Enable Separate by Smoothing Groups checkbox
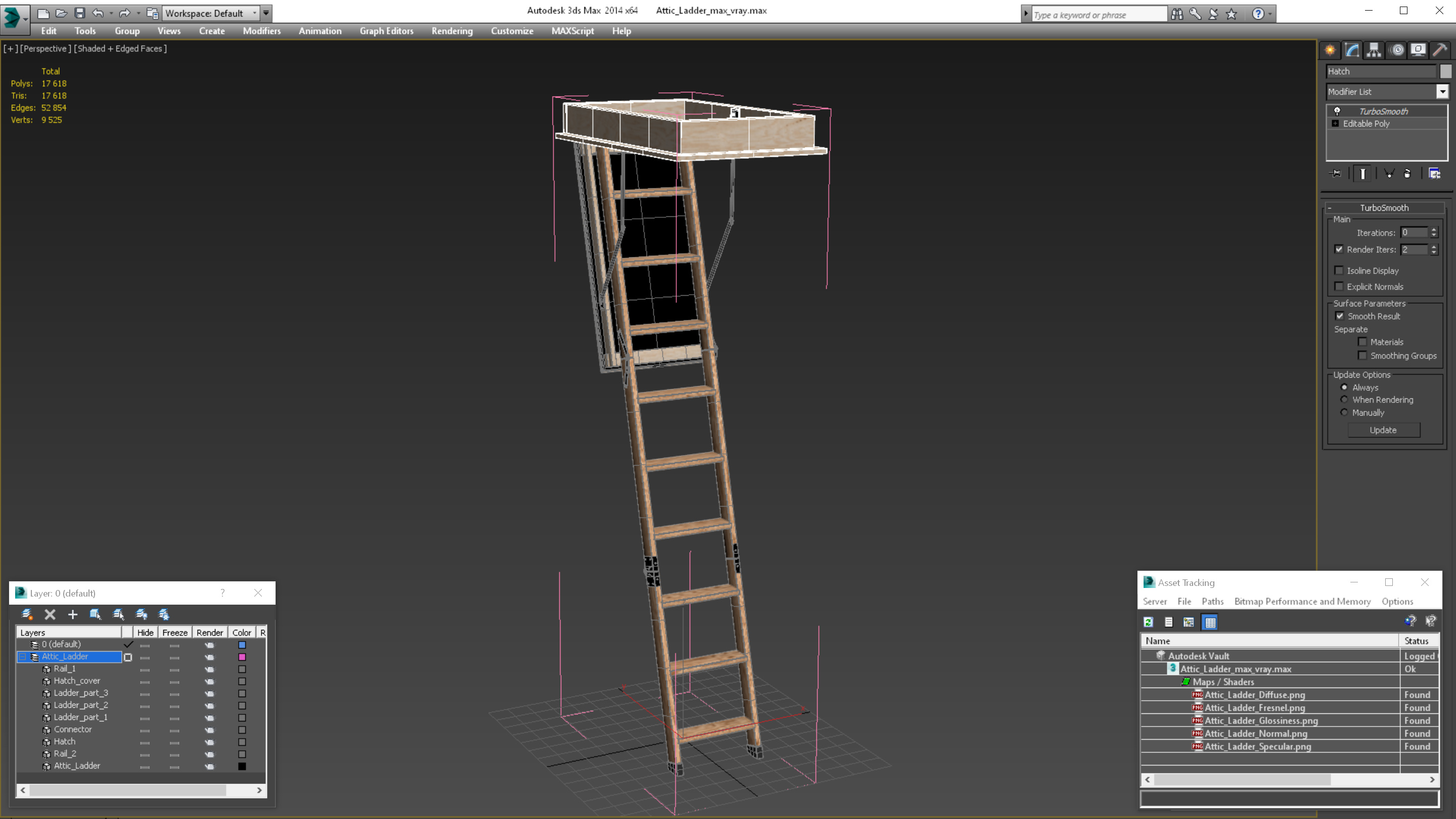Screen dimensions: 1456x819 tap(1362, 355)
